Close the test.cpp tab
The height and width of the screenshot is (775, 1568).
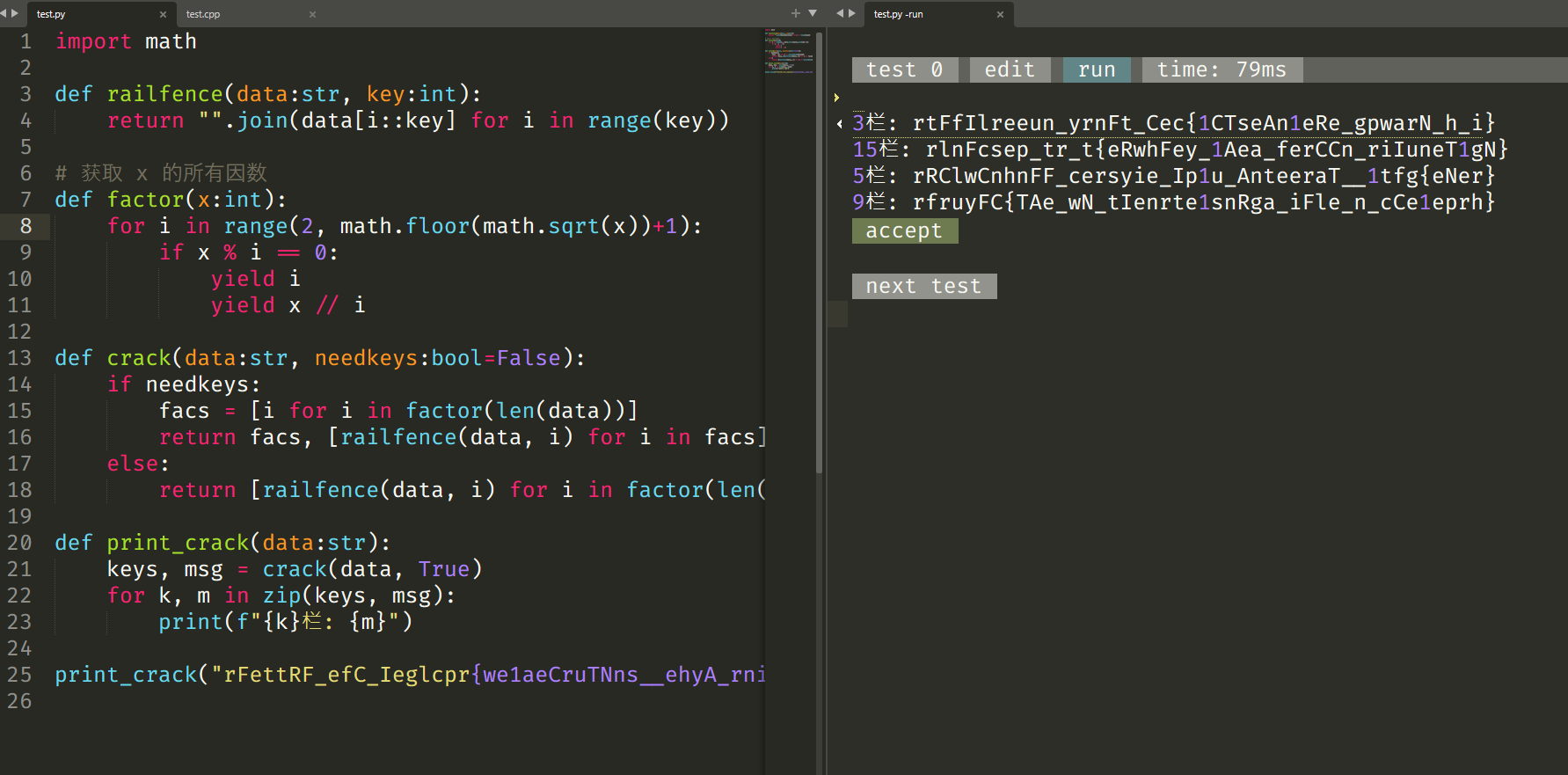[312, 14]
